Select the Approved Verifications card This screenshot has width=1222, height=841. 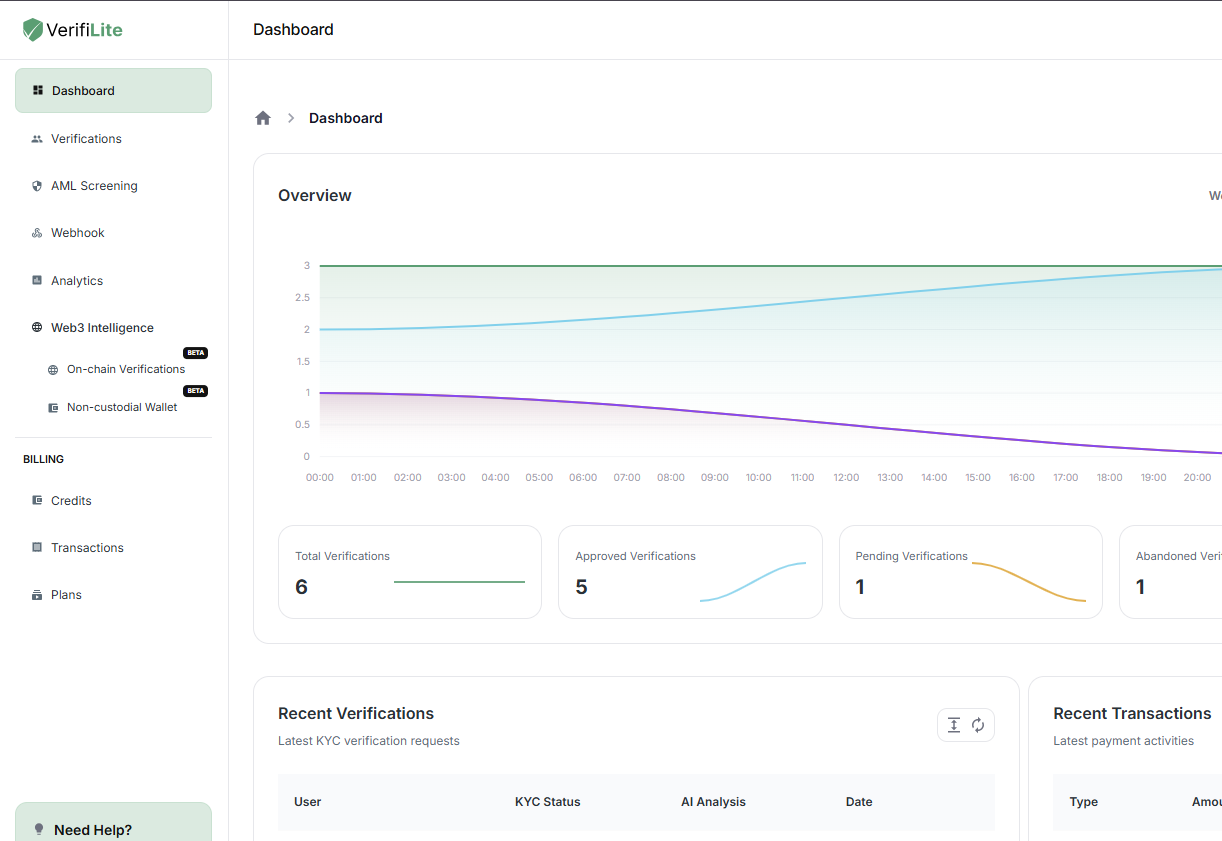(690, 572)
